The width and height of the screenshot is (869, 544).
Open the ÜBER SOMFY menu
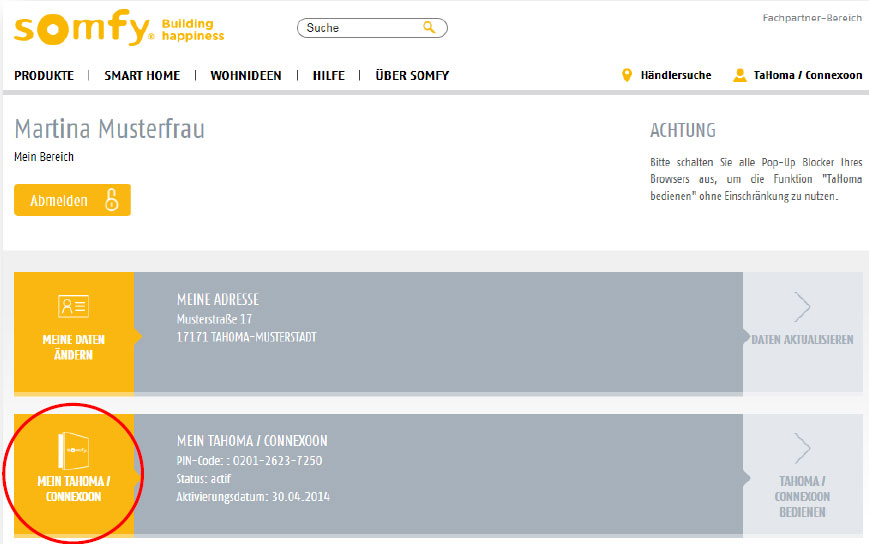(x=412, y=75)
